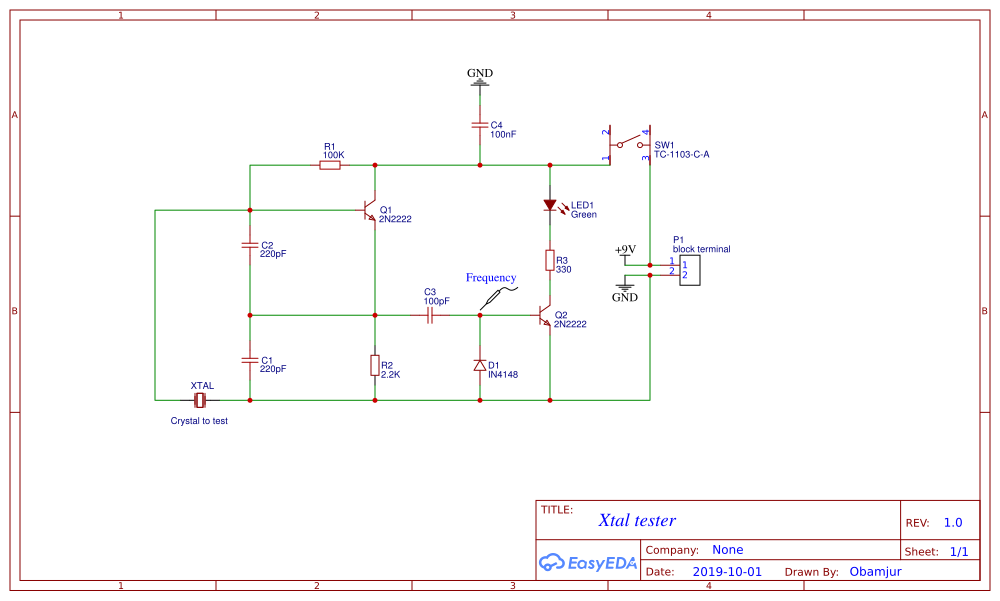Click the Xtal tester title text
1000x601 pixels.
(638, 520)
